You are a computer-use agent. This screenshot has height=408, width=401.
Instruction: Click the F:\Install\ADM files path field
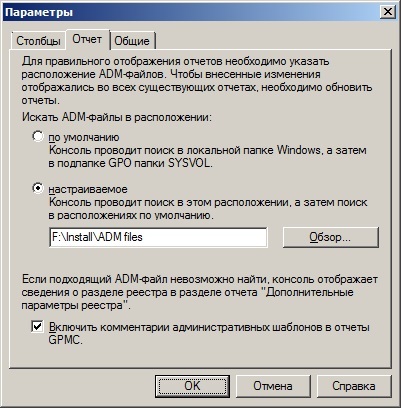pyautogui.click(x=158, y=237)
